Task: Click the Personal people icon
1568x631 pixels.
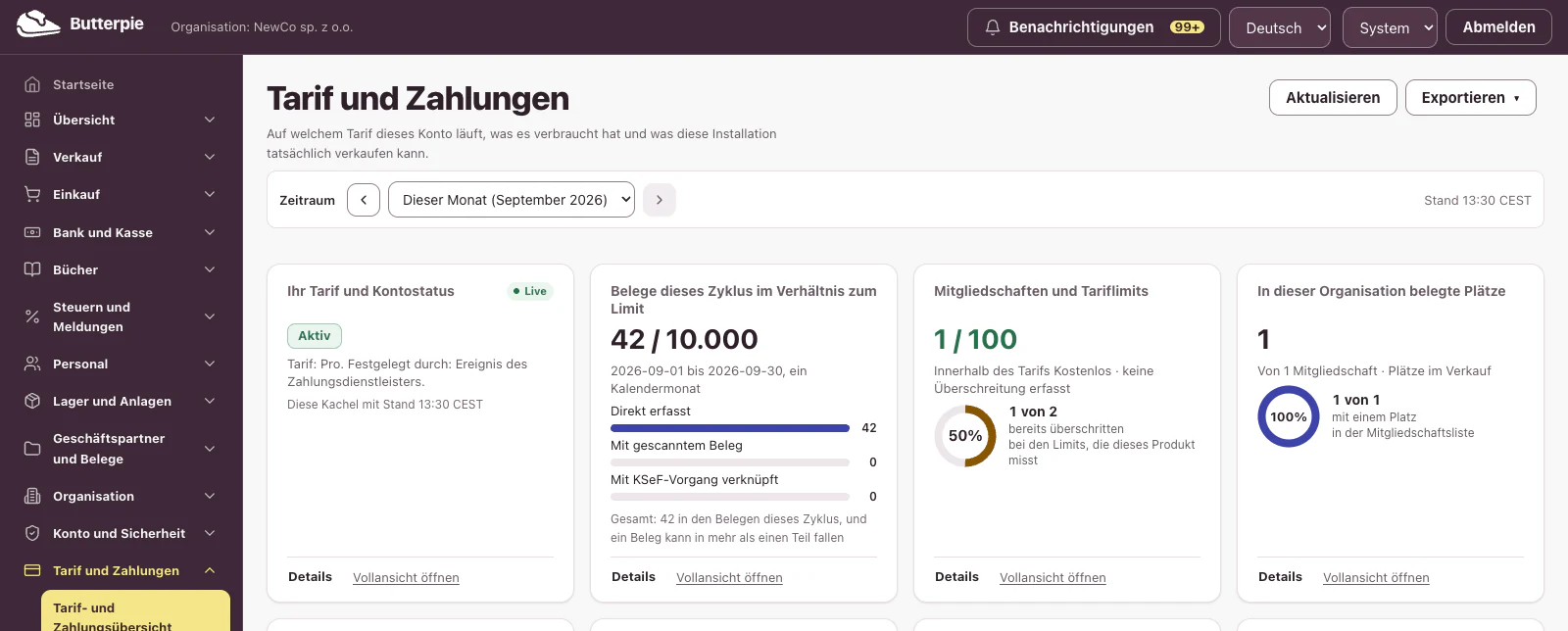Action: 32,364
